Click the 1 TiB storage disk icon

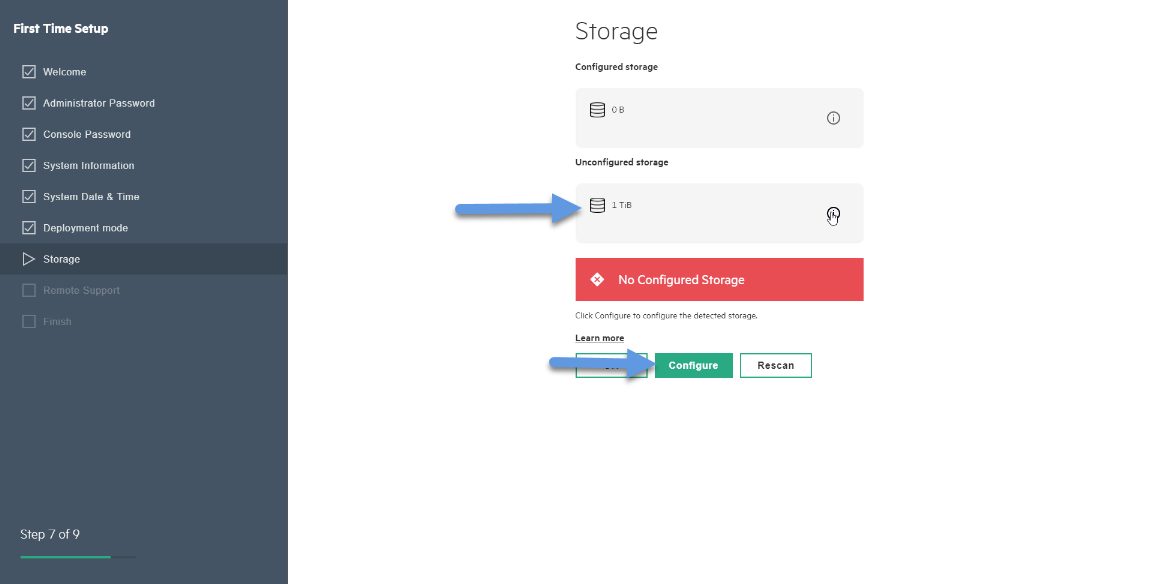point(598,205)
